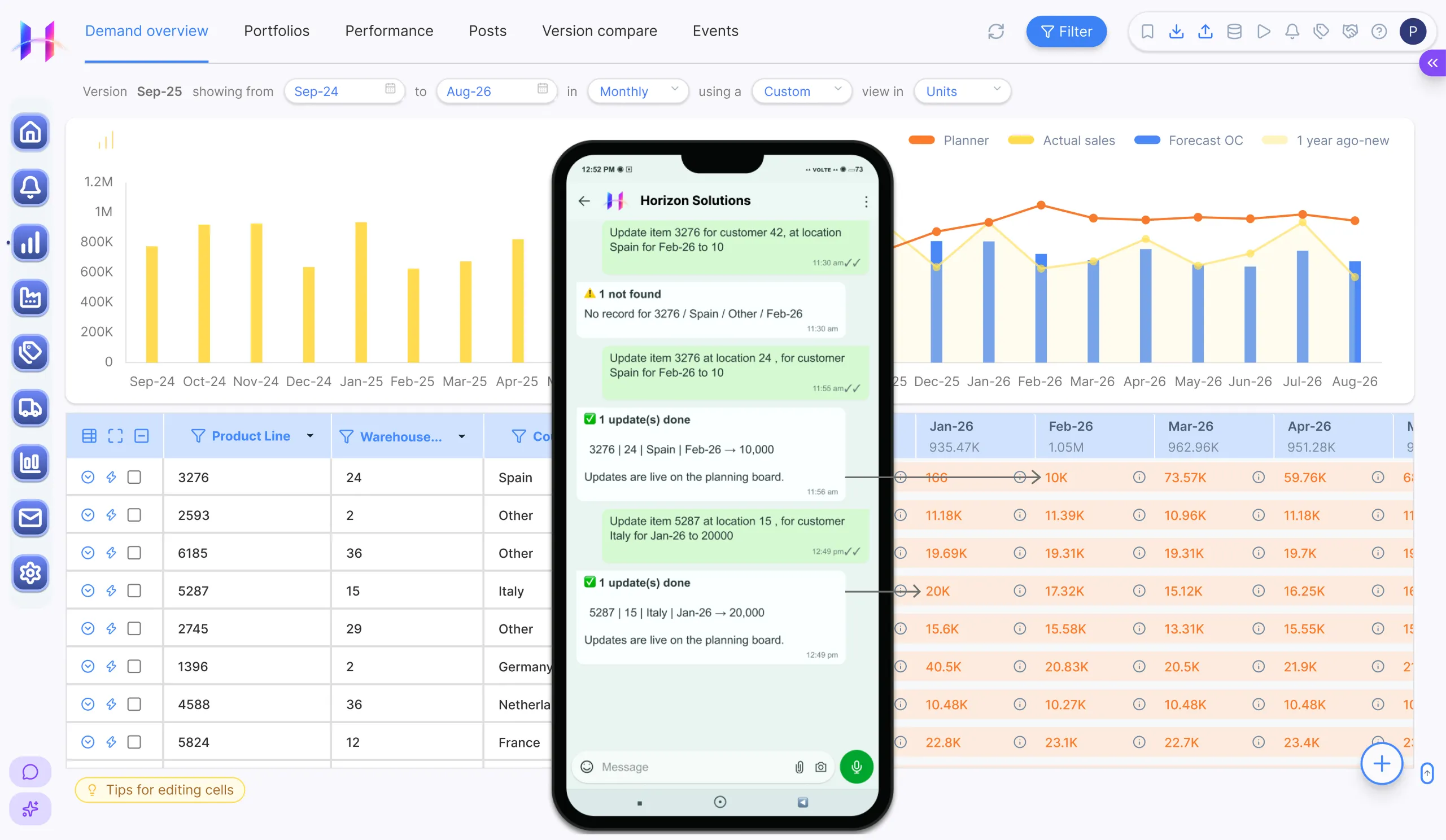Open the Custom view dropdown
This screenshot has width=1446, height=840.
pos(802,91)
